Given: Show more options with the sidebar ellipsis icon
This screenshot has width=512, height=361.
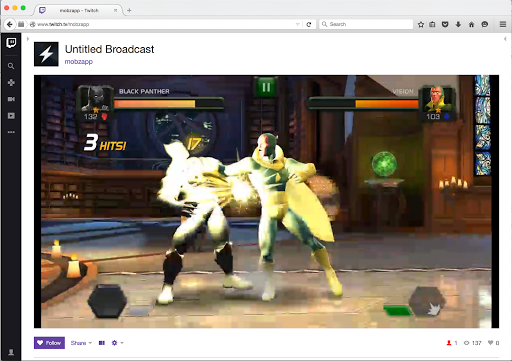Looking at the screenshot, I should (x=11, y=132).
